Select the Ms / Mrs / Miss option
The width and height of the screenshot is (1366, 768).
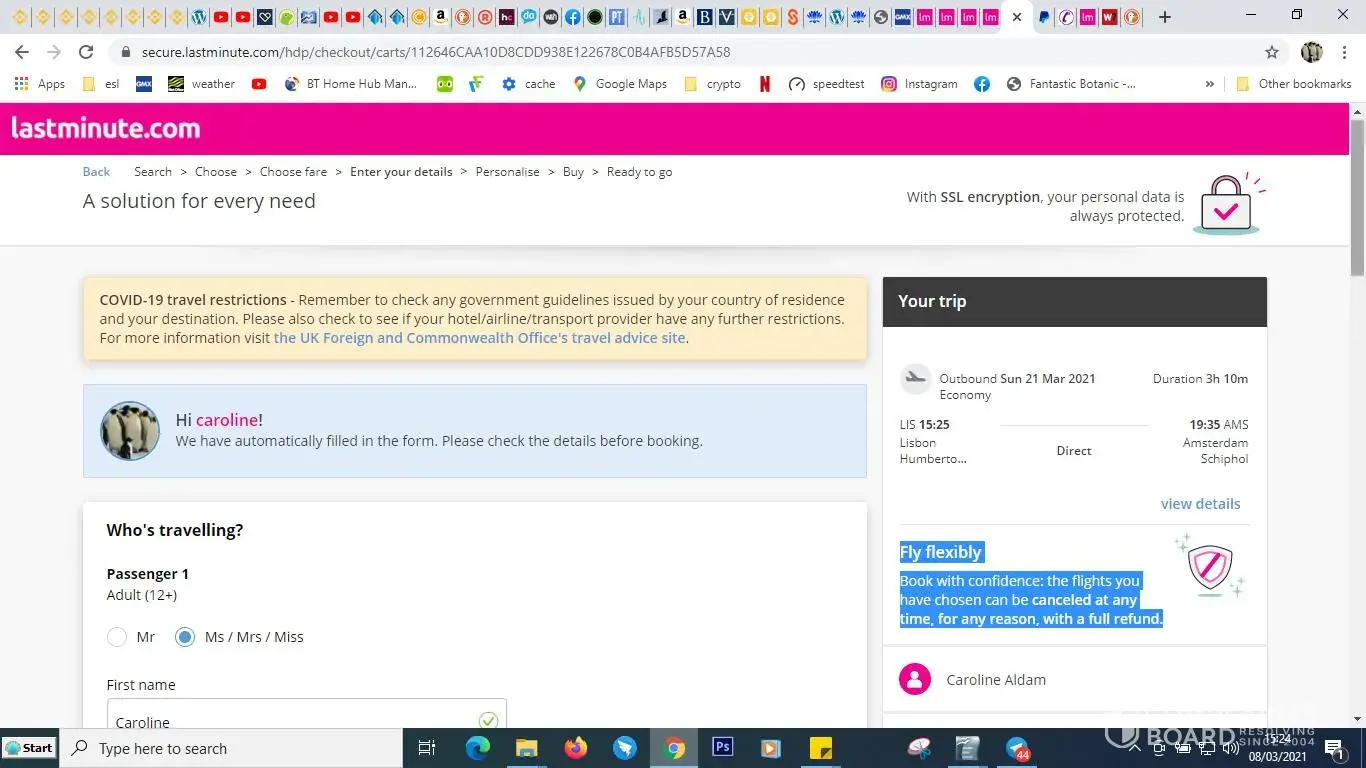[185, 637]
